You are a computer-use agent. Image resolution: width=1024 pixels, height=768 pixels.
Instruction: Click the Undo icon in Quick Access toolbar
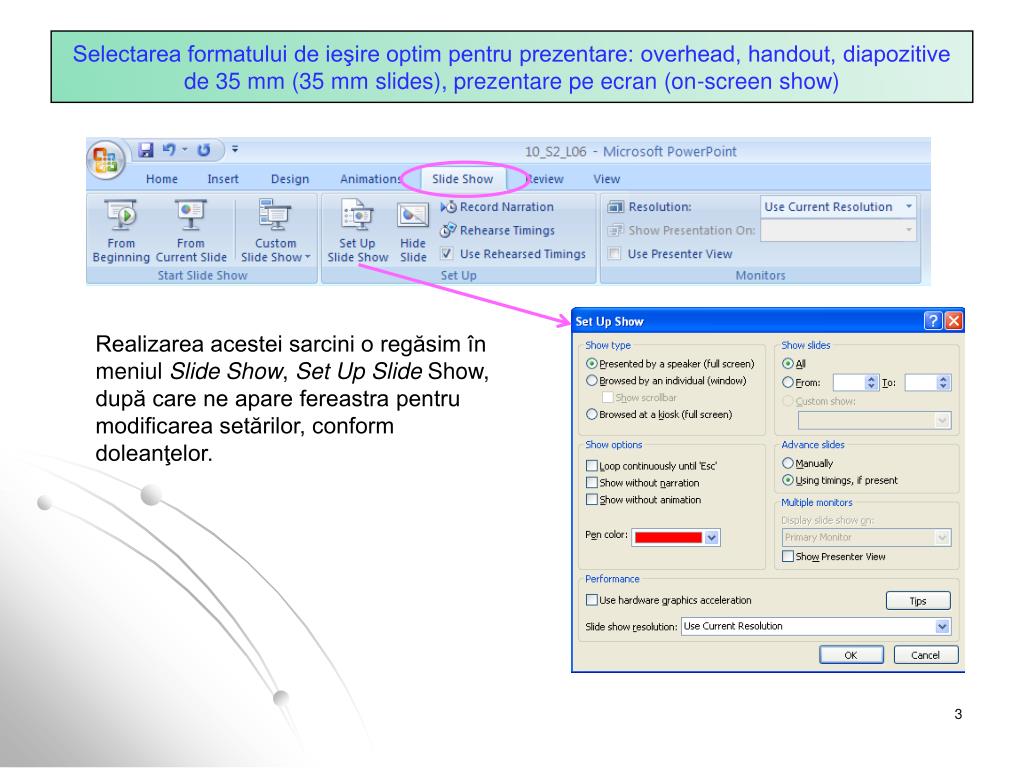[169, 150]
